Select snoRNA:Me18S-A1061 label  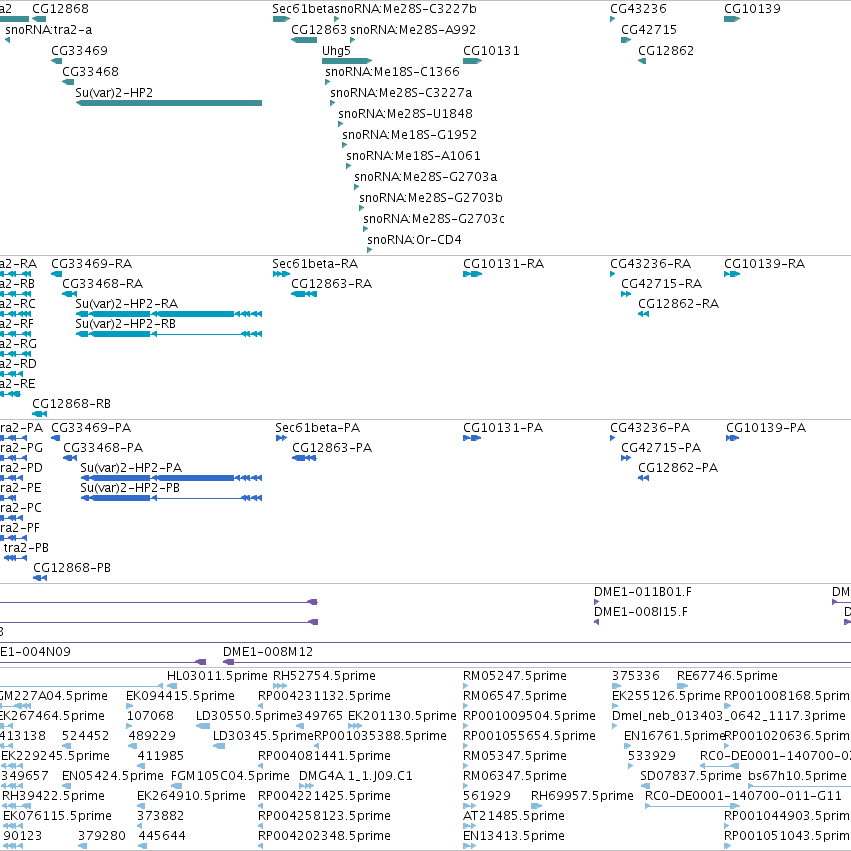[414, 156]
